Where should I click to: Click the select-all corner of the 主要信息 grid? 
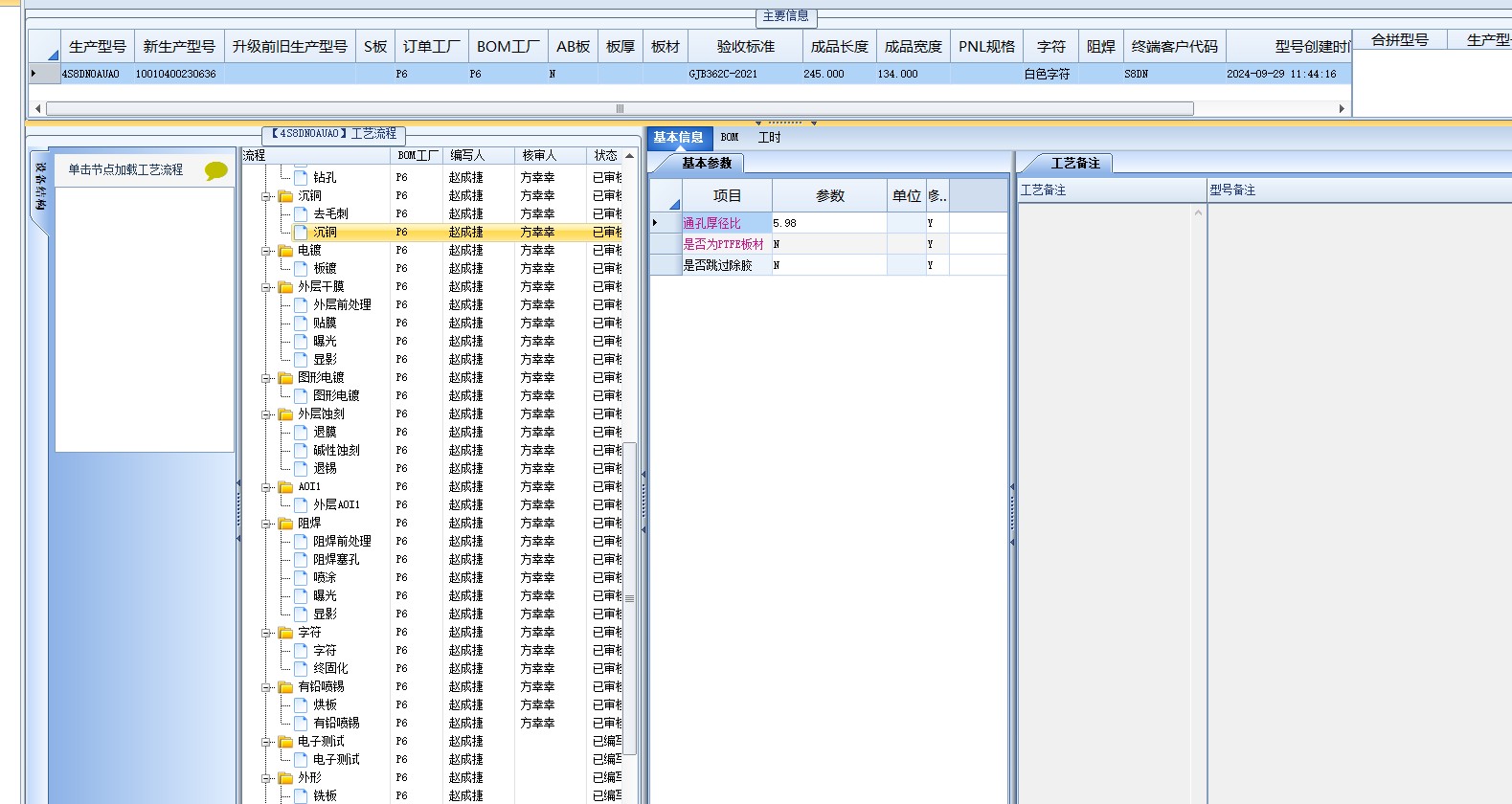pyautogui.click(x=45, y=46)
